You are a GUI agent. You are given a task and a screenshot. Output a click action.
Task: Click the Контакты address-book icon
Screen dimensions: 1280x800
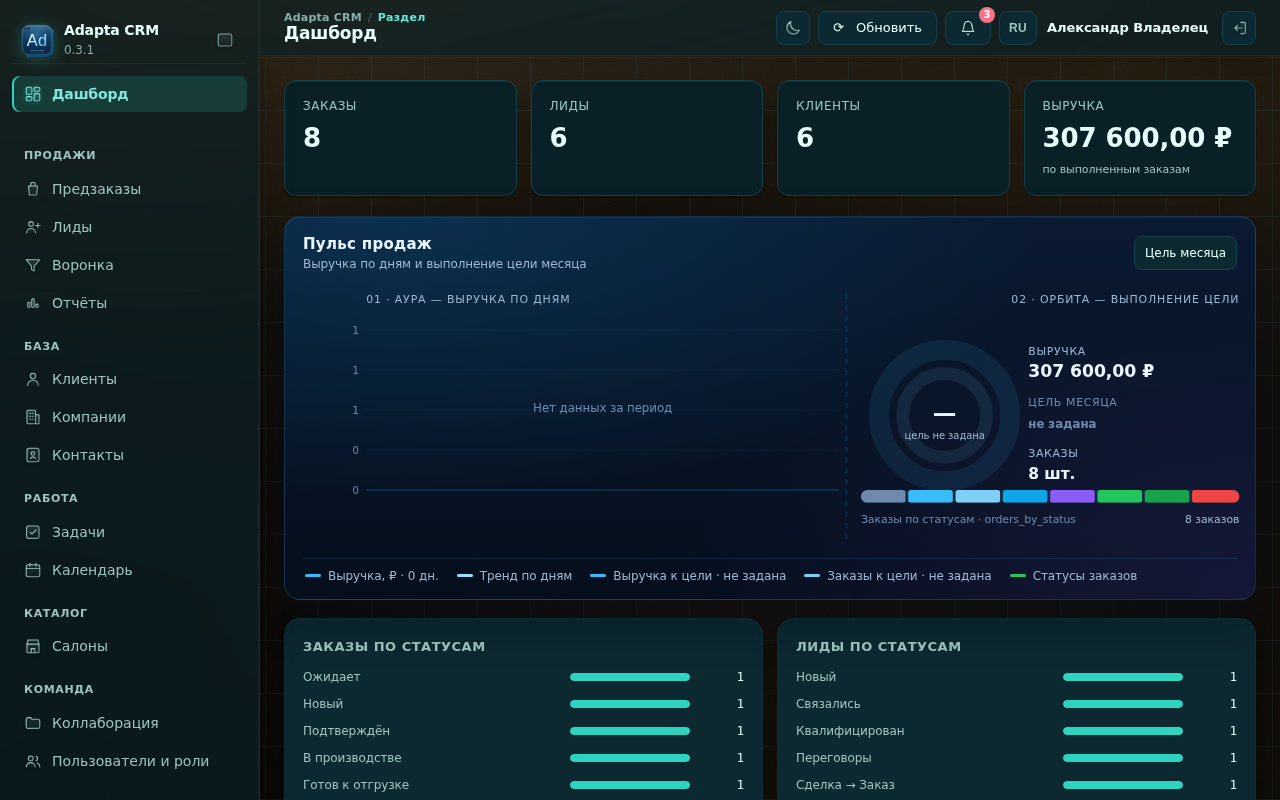coord(33,455)
